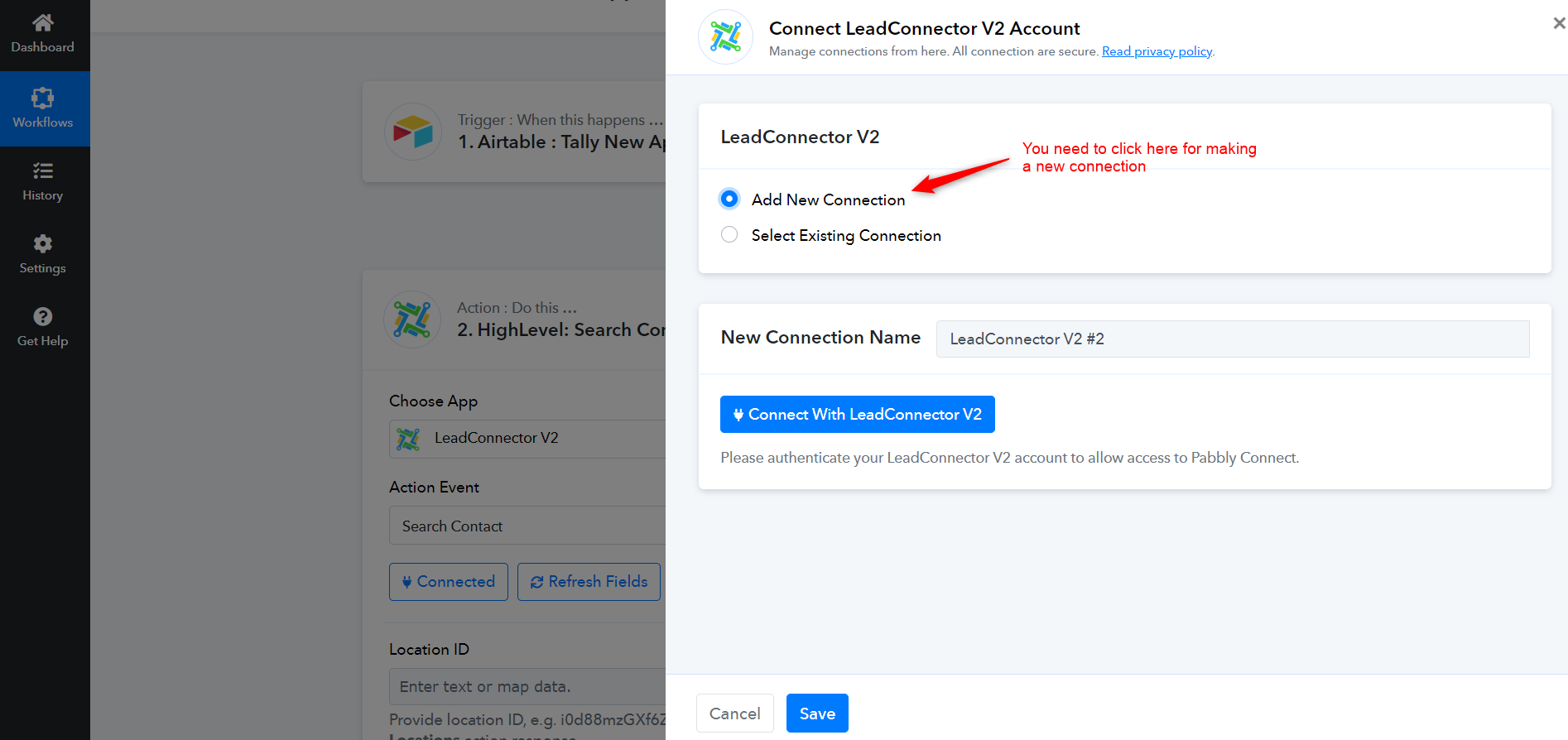Save the new connection

tap(817, 714)
